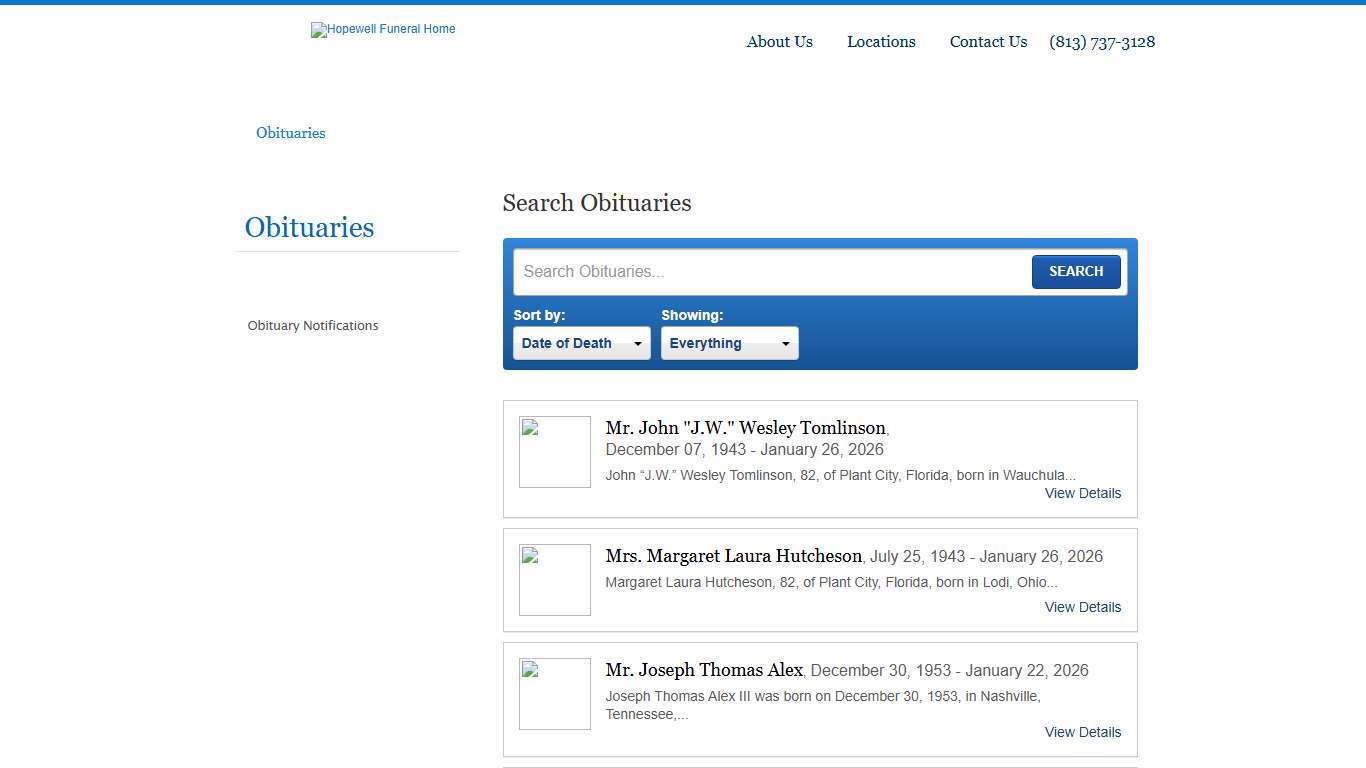Open Mr. John "J.W." Wesley Tomlinson's obituary name
The height and width of the screenshot is (768, 1366).
(x=745, y=428)
